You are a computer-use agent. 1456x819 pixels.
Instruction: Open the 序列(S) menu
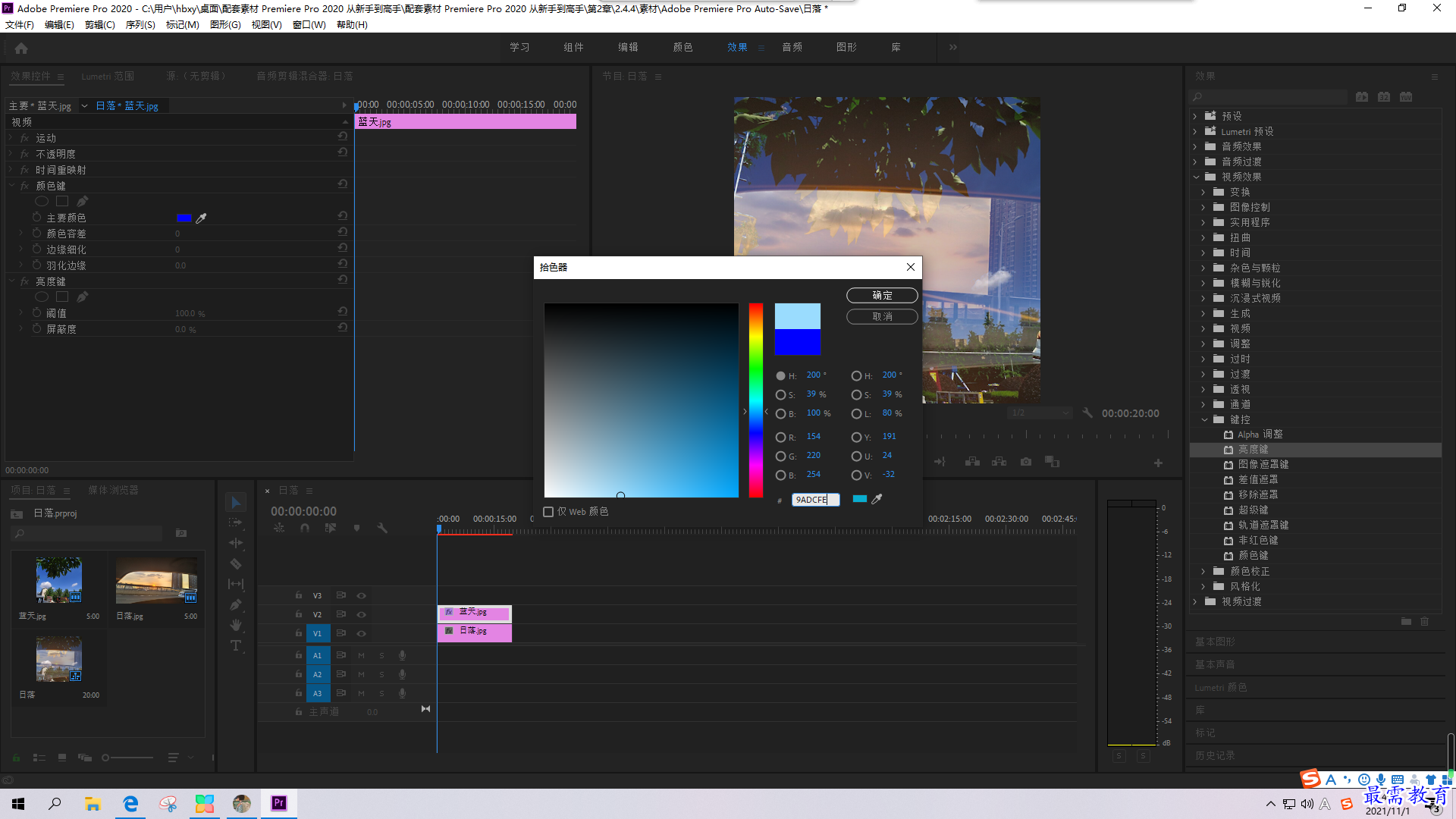coord(140,25)
